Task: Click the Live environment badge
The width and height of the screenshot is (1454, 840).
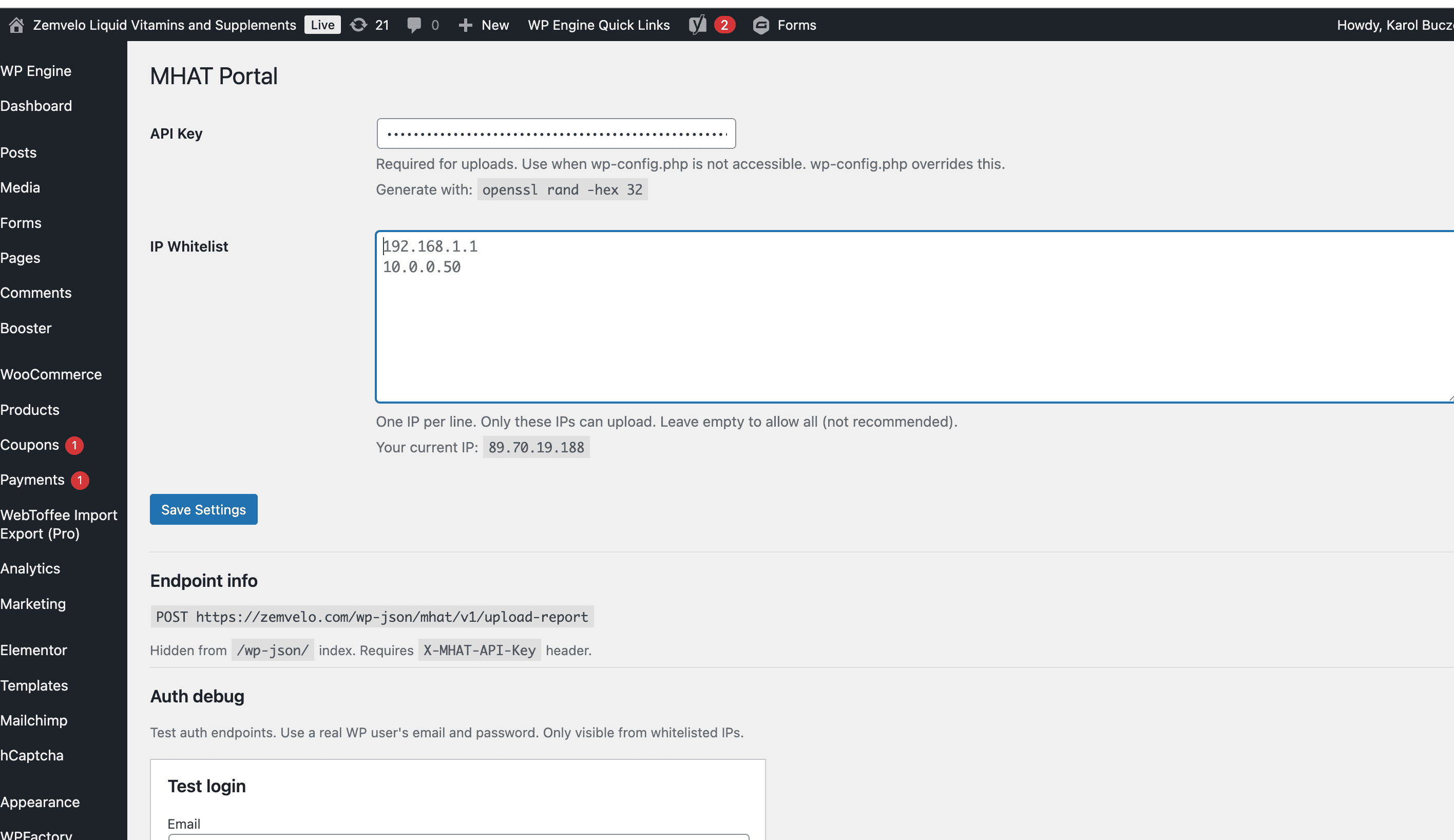Action: (x=322, y=25)
